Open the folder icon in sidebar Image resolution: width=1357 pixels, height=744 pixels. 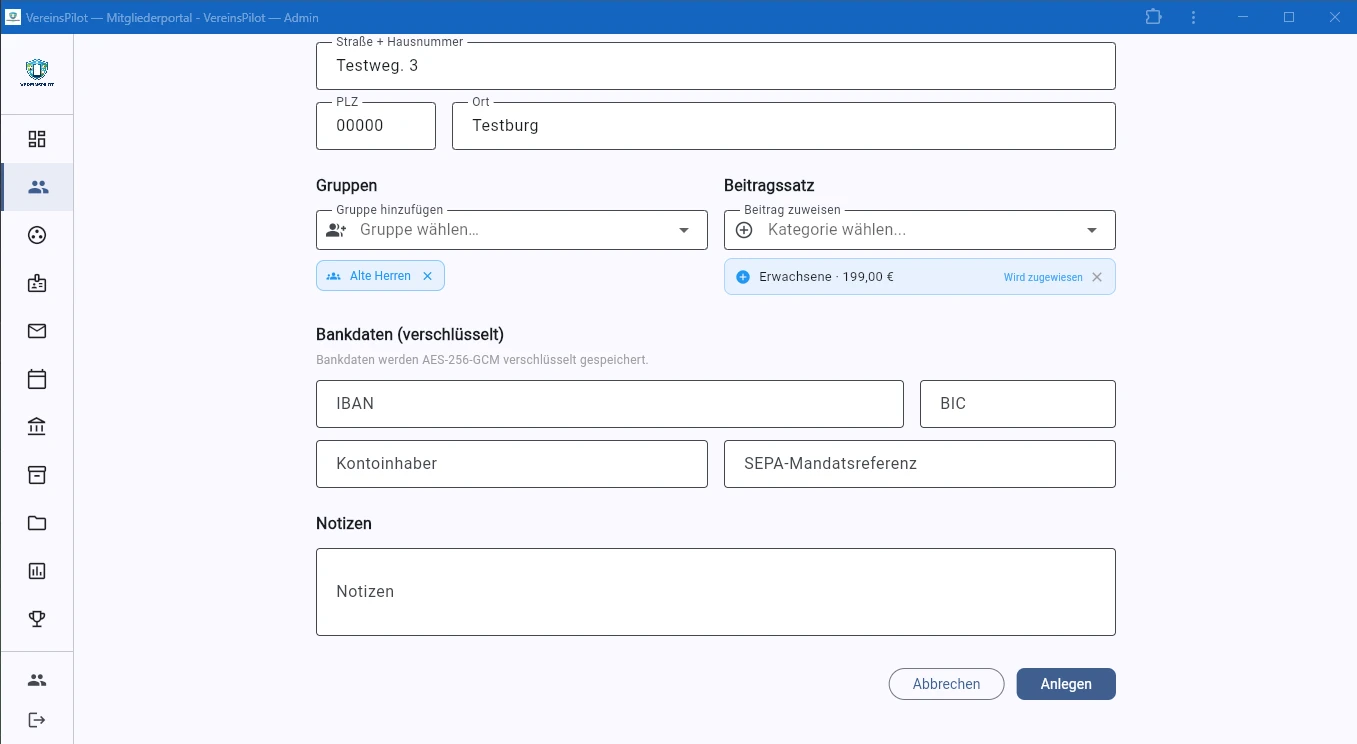click(x=37, y=523)
